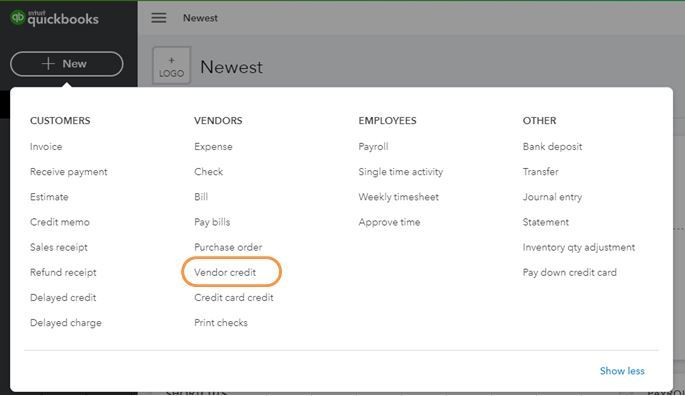
Task: Open Weekly timesheet
Action: 398,197
